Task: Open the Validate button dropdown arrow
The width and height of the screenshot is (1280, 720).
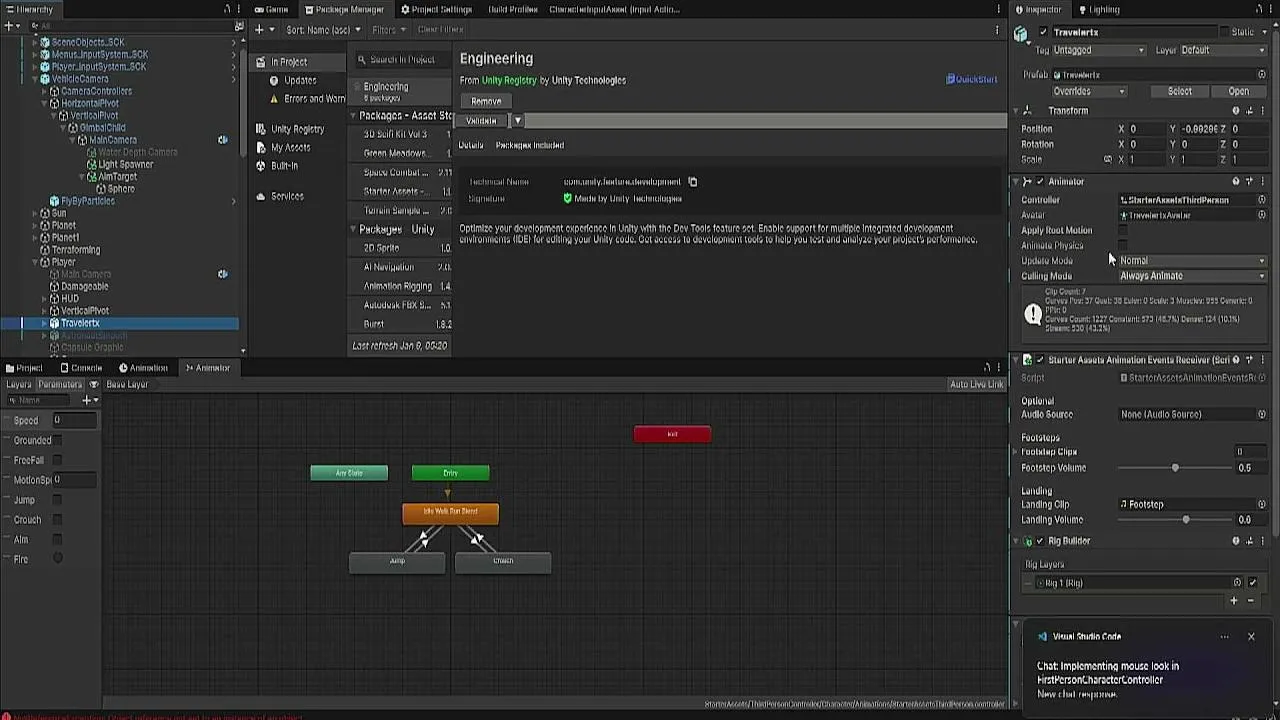Action: [x=517, y=121]
